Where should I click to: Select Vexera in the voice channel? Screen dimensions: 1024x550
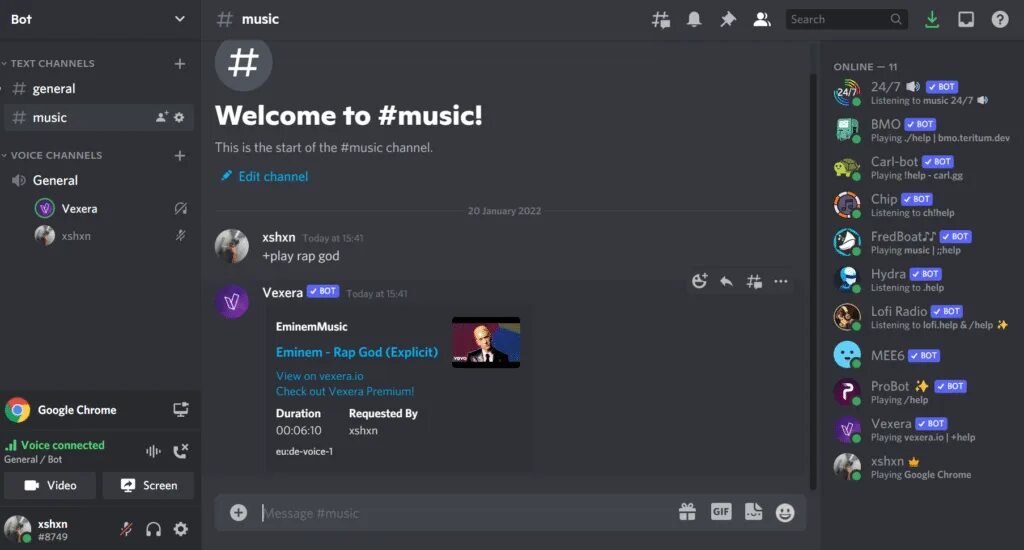point(111,208)
